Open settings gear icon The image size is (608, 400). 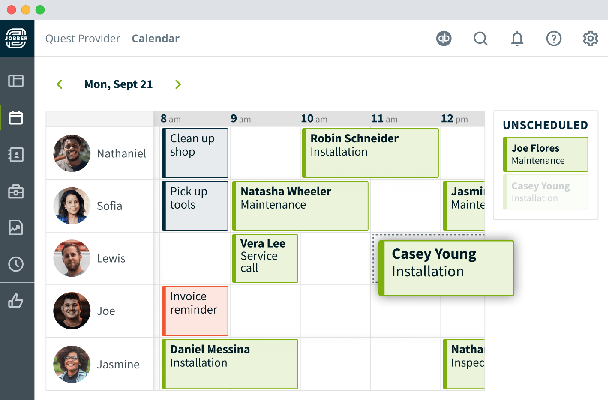(x=590, y=39)
